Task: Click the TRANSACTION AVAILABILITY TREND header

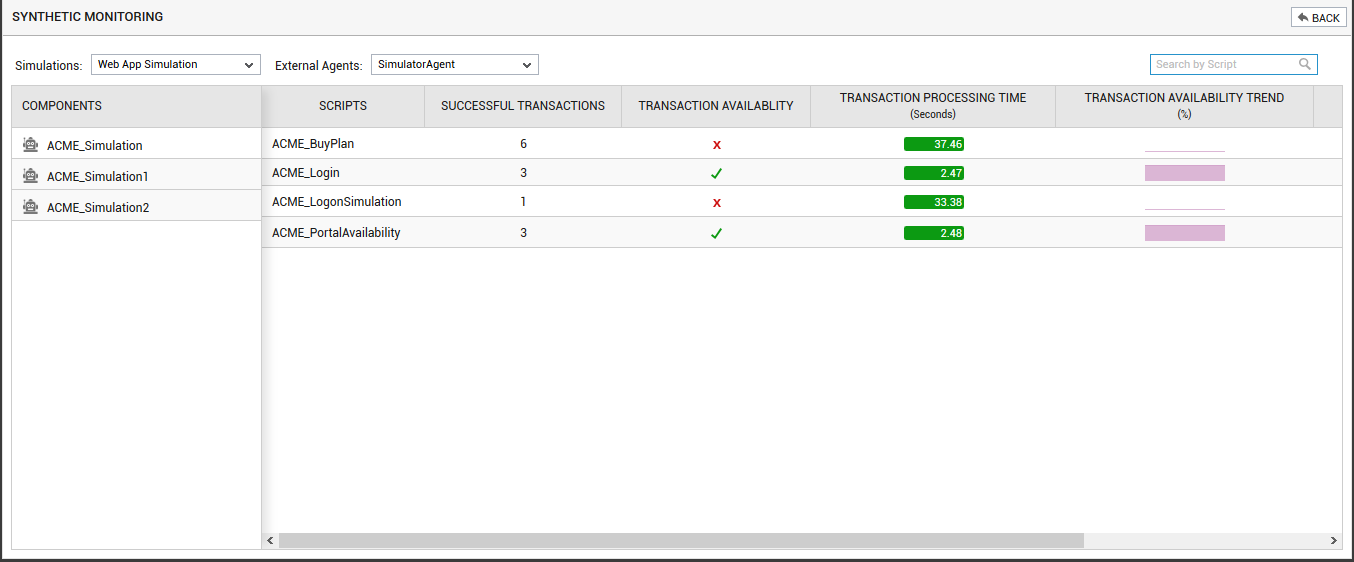Action: point(1184,106)
